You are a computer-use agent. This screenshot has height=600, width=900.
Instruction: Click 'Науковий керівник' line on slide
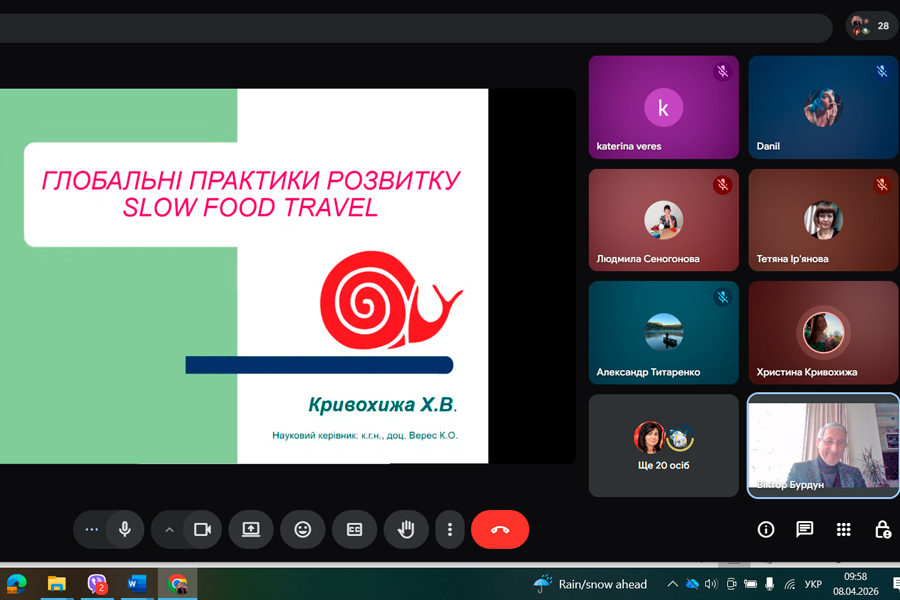pyautogui.click(x=364, y=435)
